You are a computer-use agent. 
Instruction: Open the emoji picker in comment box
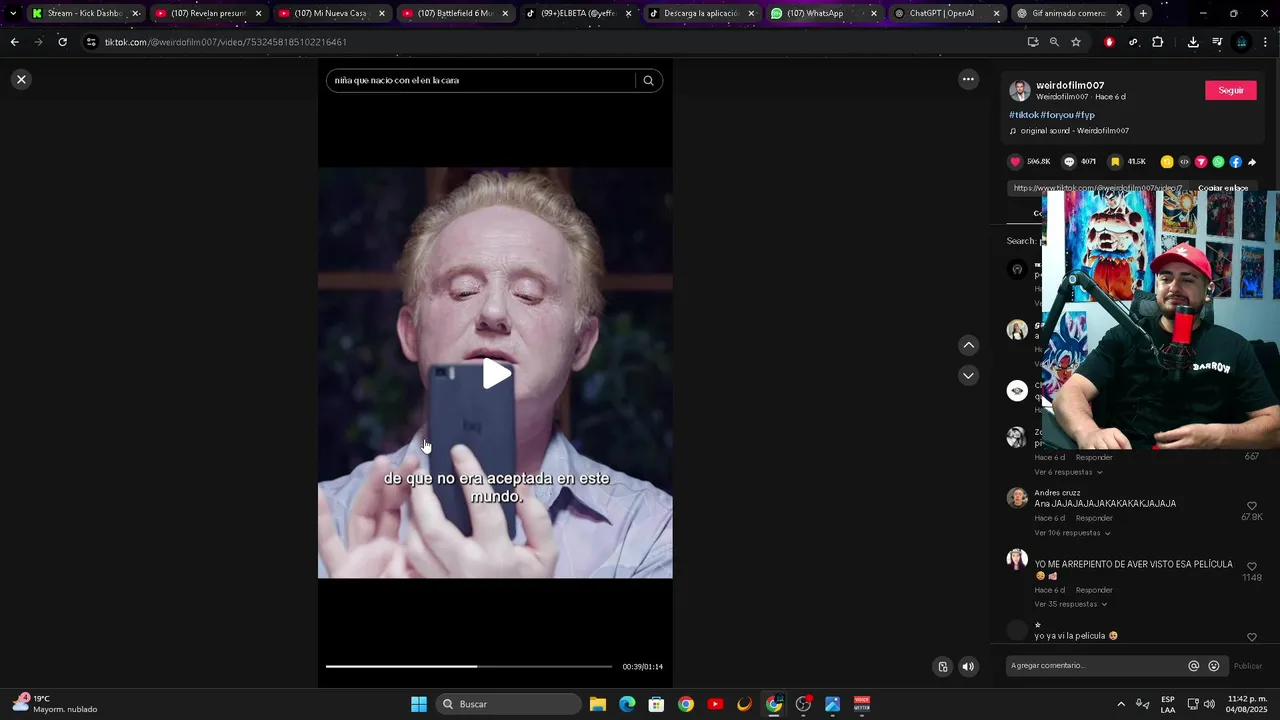point(1214,666)
